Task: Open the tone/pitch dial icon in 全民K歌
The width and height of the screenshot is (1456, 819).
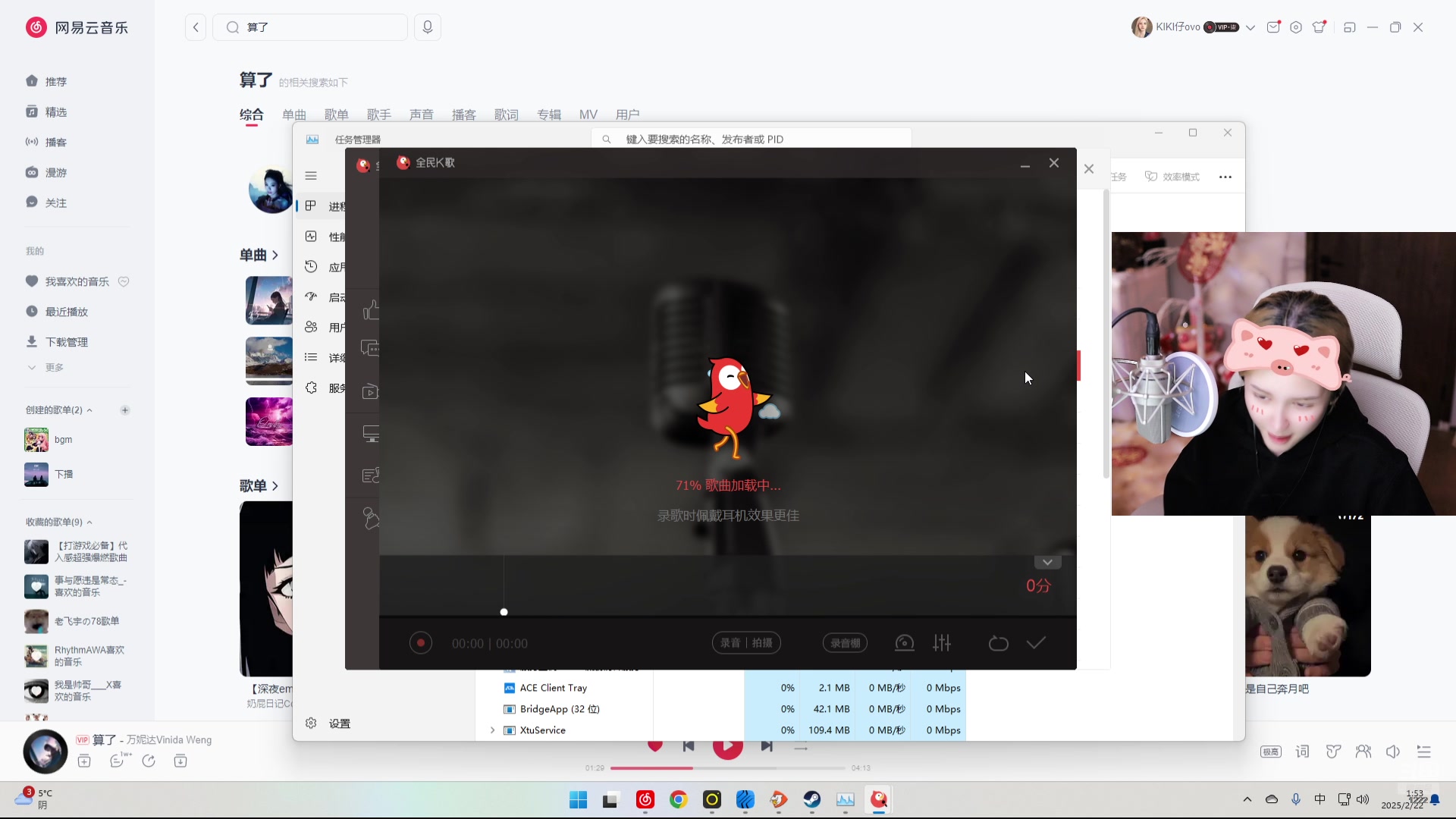Action: [904, 643]
